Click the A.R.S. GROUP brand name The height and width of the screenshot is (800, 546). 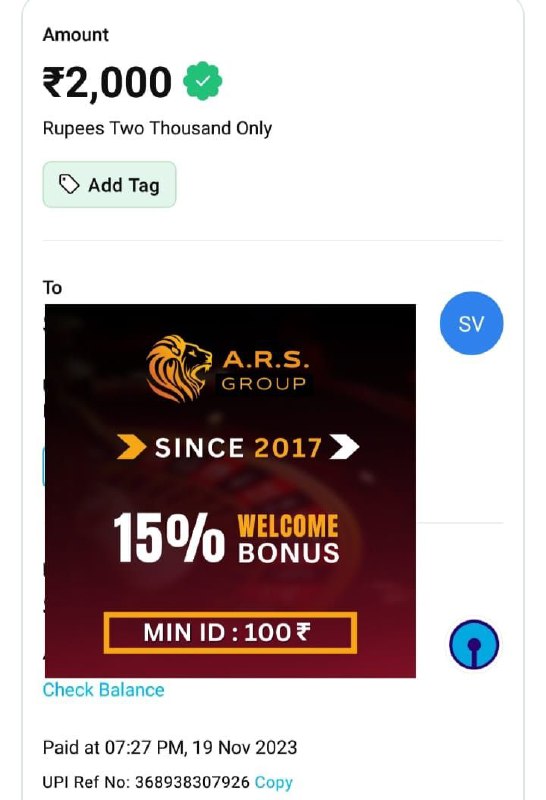(x=264, y=371)
